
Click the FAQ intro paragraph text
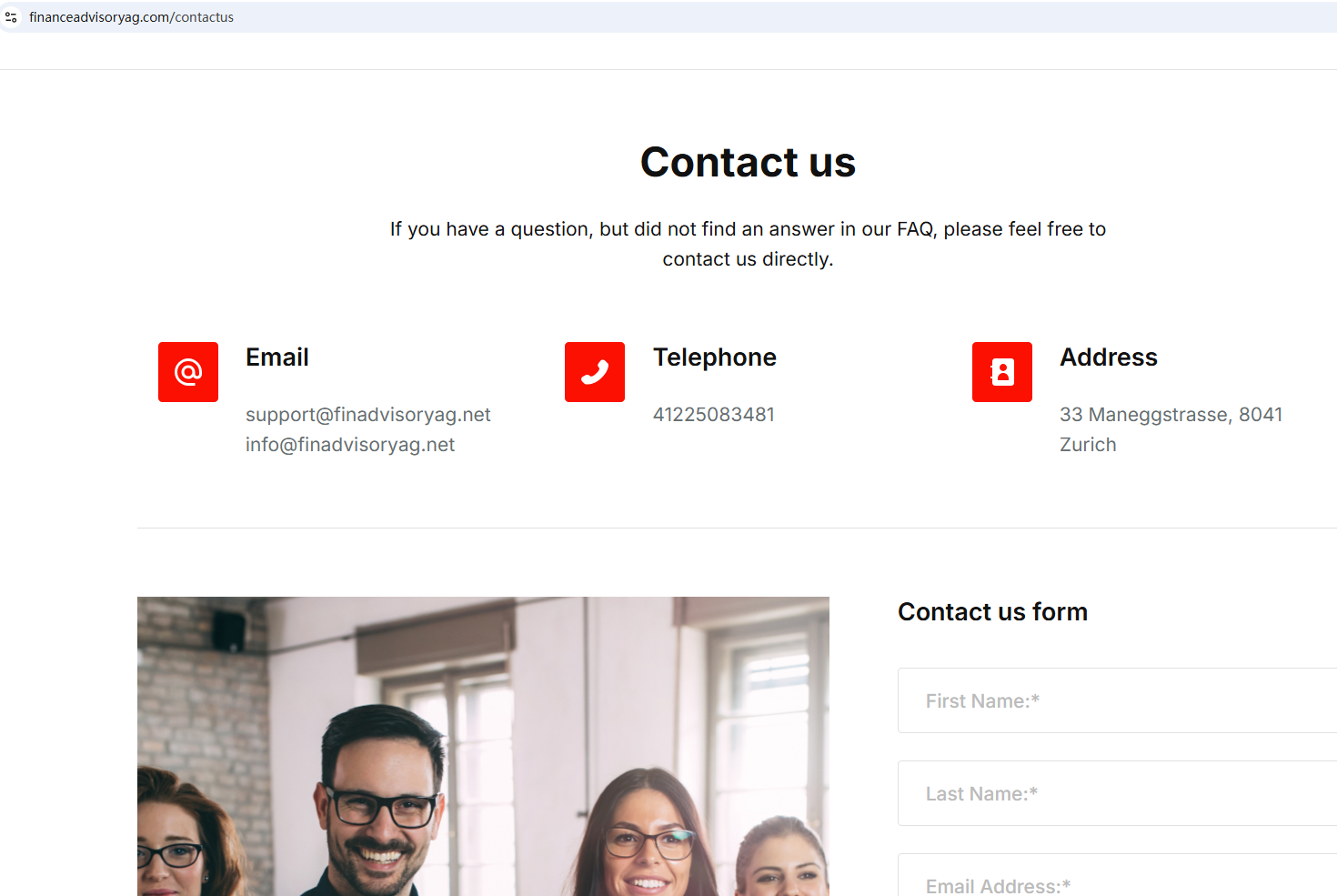click(x=748, y=244)
